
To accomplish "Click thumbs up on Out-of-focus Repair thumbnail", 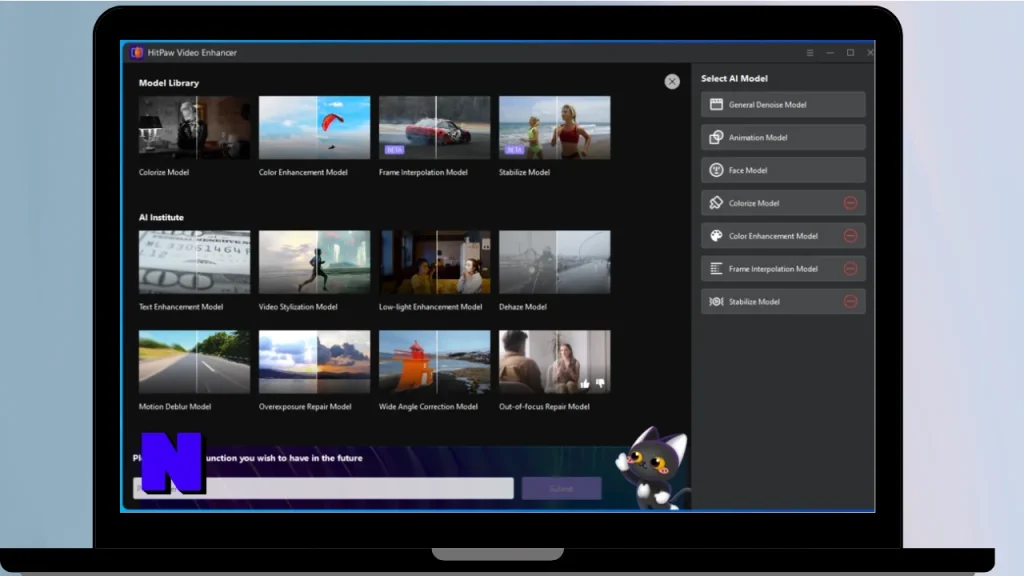I will click(x=584, y=383).
